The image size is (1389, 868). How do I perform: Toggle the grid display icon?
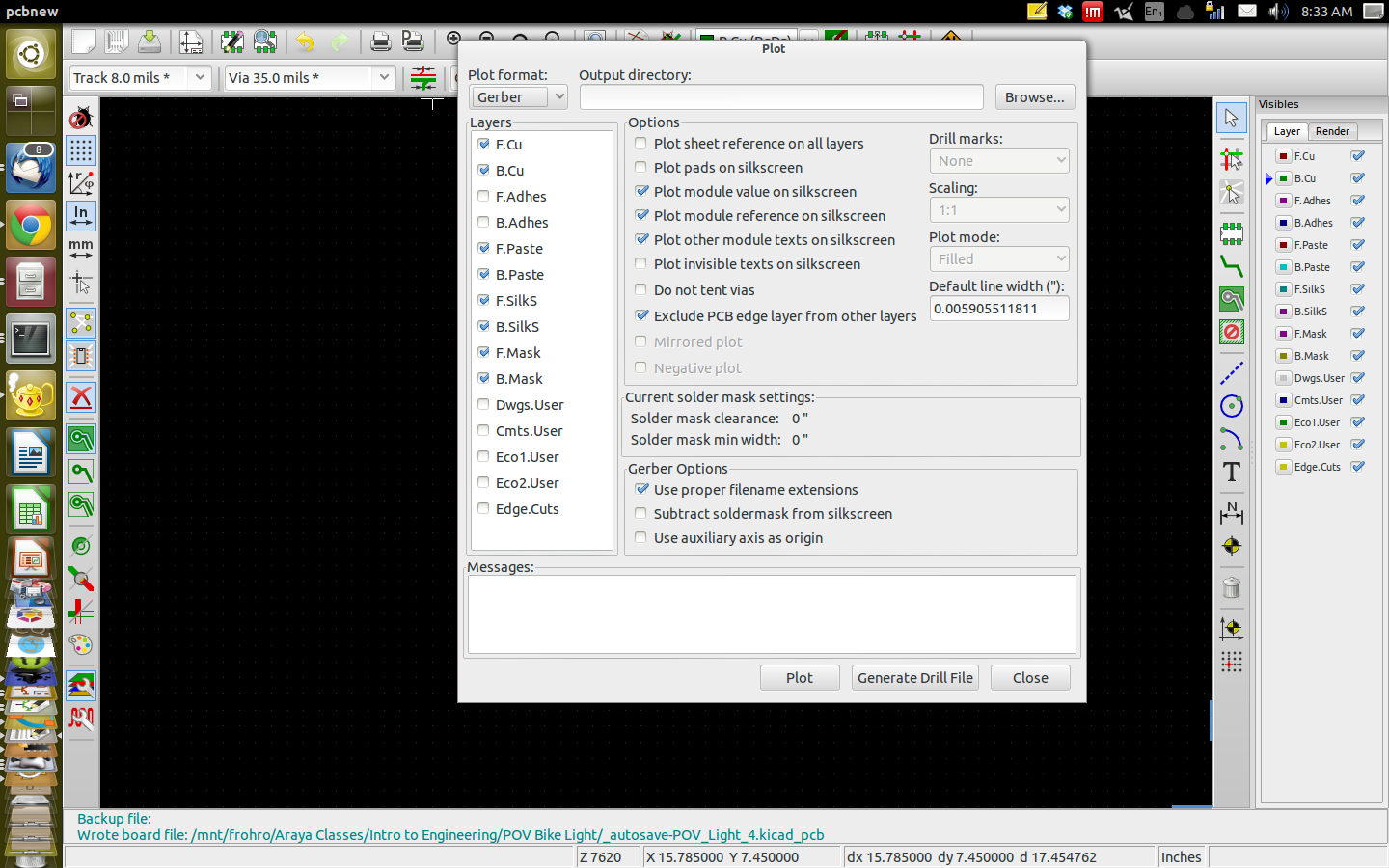coord(81,150)
